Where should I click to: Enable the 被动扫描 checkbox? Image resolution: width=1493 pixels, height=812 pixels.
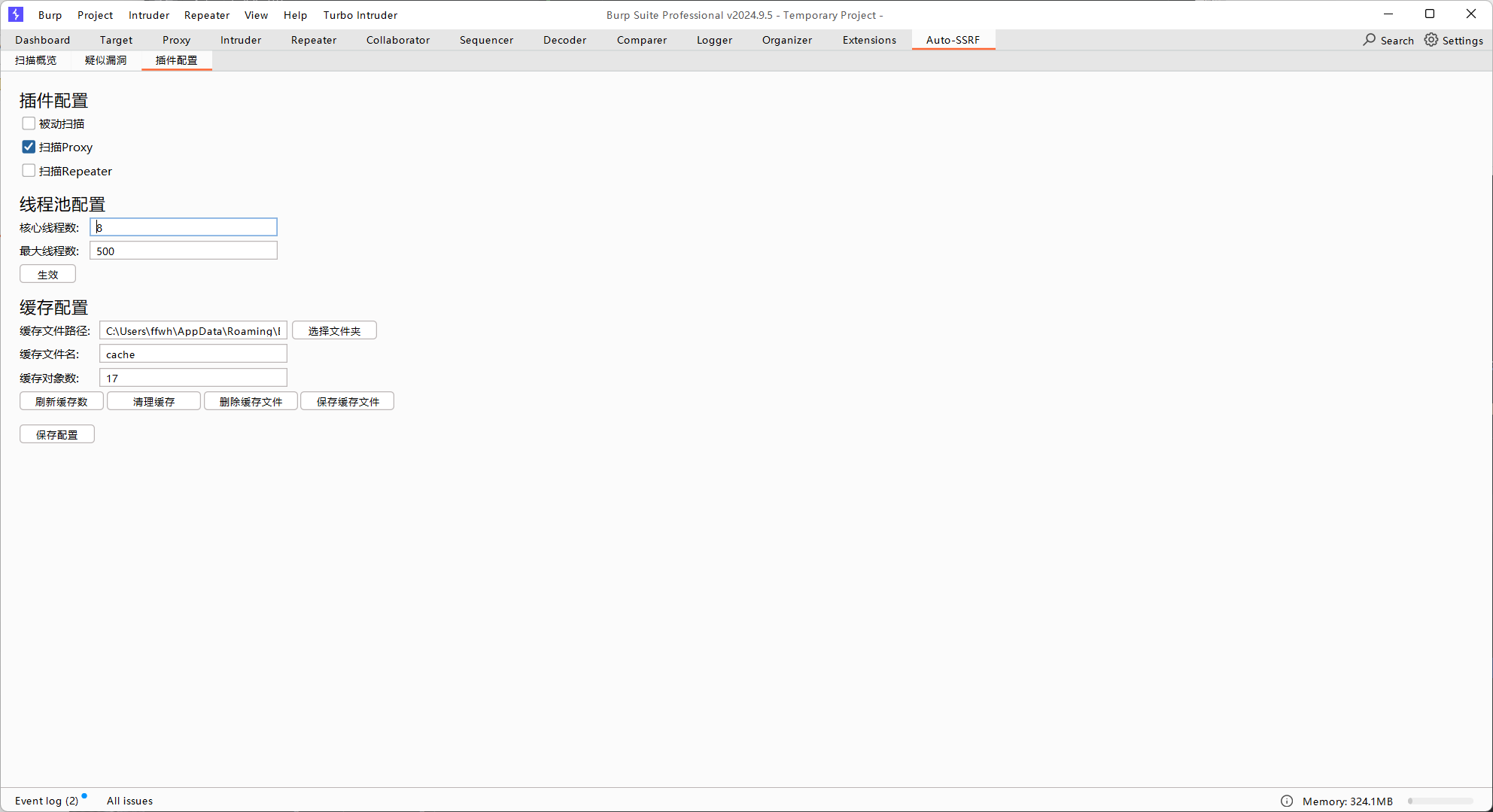coord(29,123)
